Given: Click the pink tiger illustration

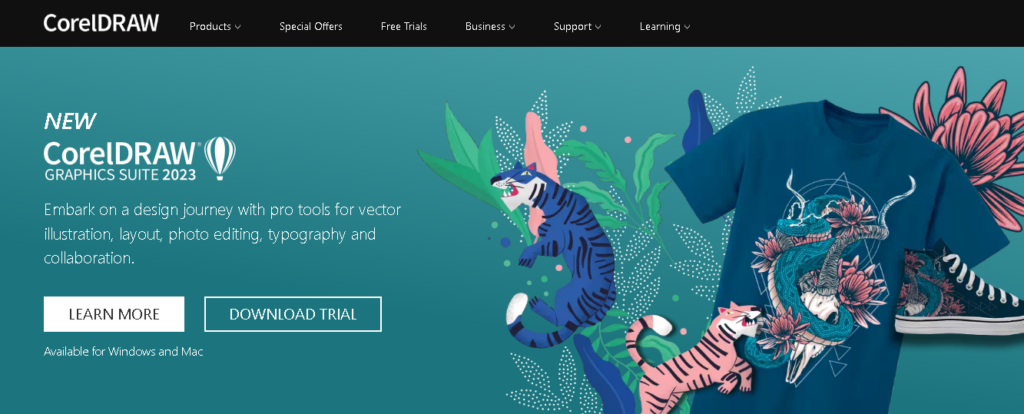Looking at the screenshot, I should [692, 358].
